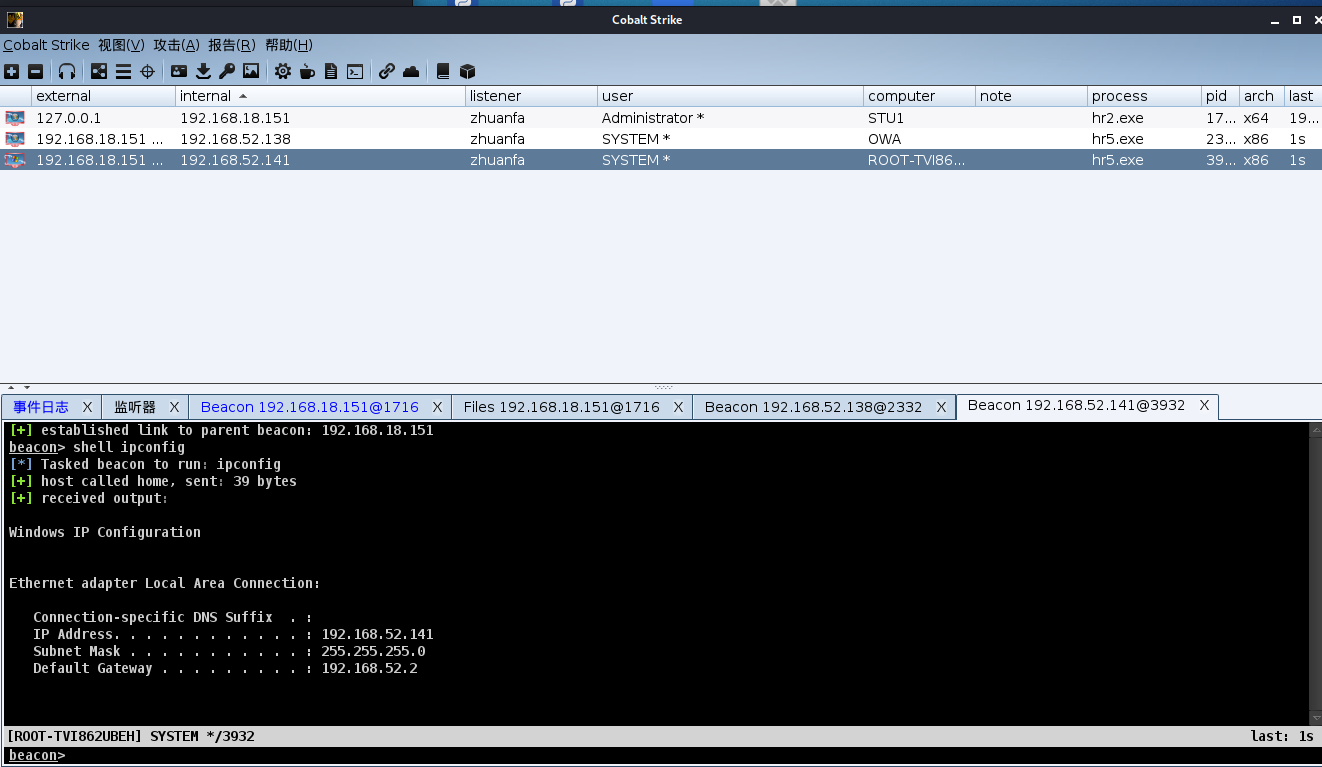Image resolution: width=1322 pixels, height=767 pixels.
Task: Open the 攻击(A) menu
Action: [x=177, y=45]
